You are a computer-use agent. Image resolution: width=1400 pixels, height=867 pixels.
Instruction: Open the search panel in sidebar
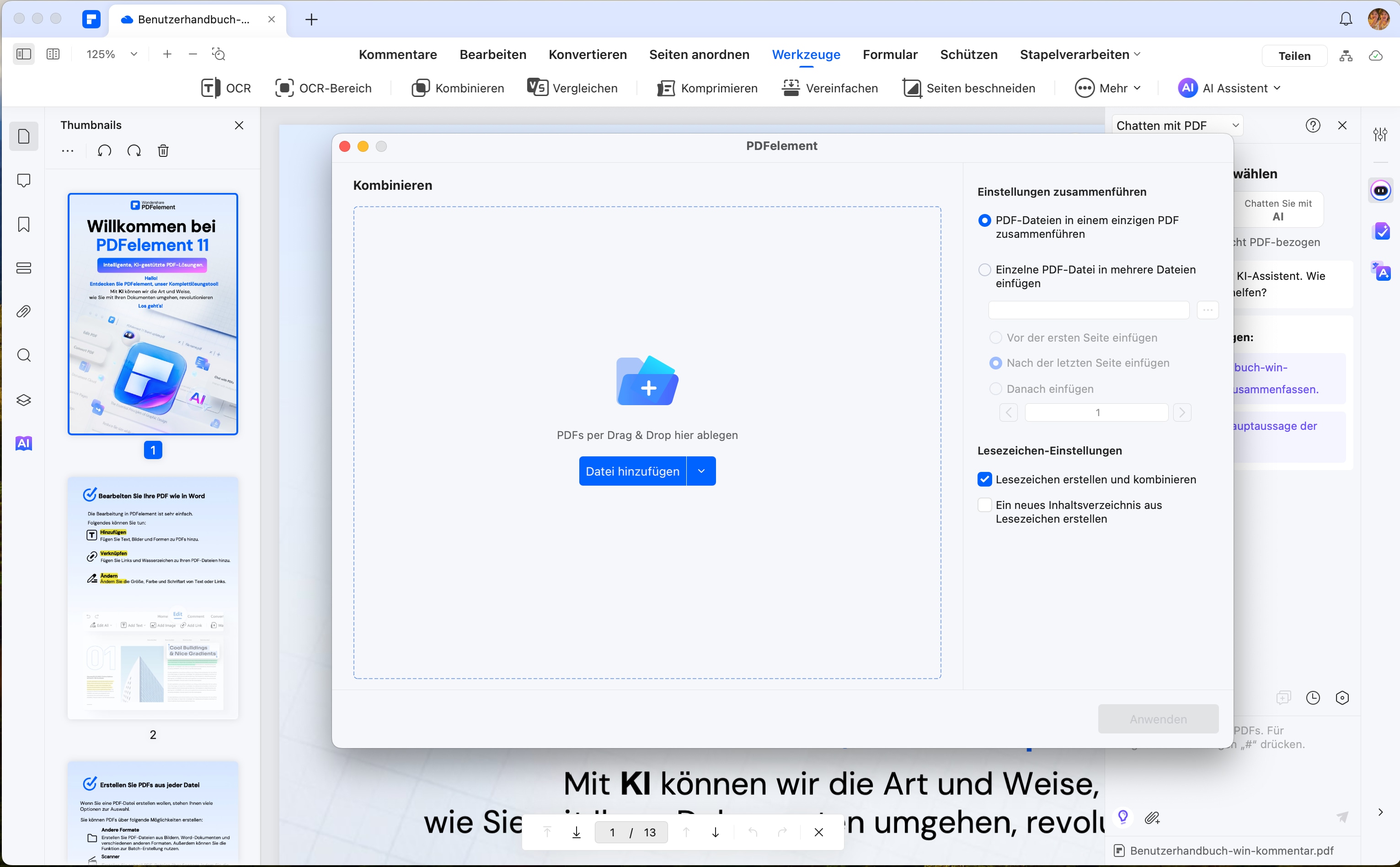tap(23, 355)
